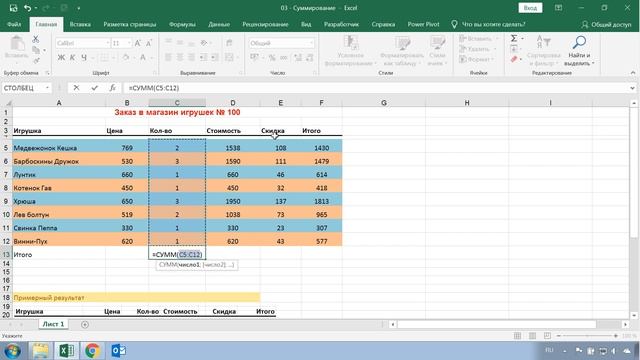This screenshot has height=360, width=640.
Task: Click the increase font size icon
Action: (138, 43)
